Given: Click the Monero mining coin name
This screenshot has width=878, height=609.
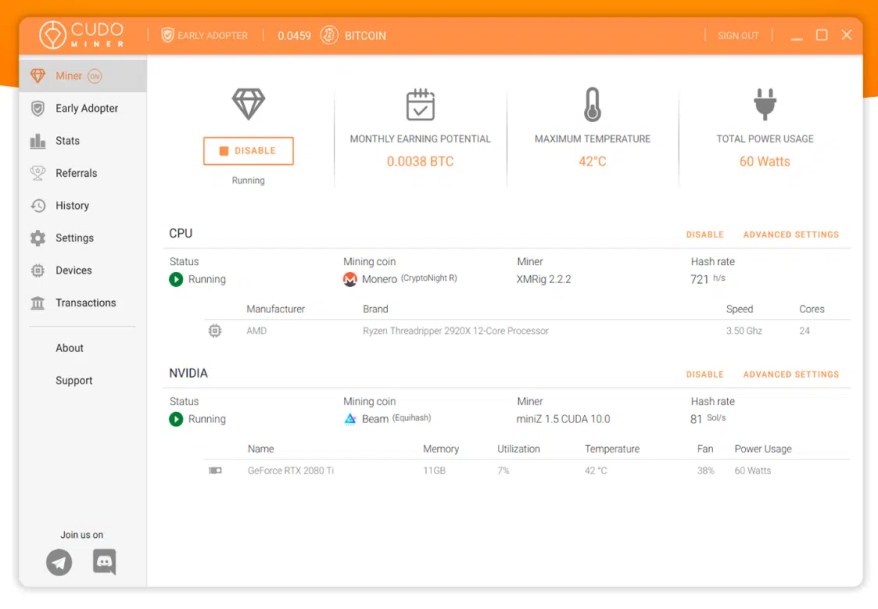Looking at the screenshot, I should coord(380,279).
